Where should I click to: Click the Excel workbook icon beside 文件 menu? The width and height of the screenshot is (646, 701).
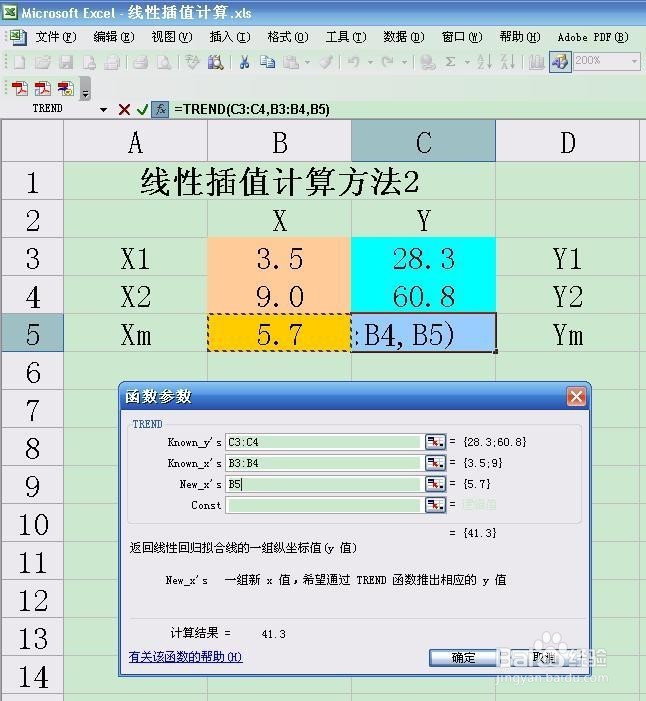click(x=18, y=38)
